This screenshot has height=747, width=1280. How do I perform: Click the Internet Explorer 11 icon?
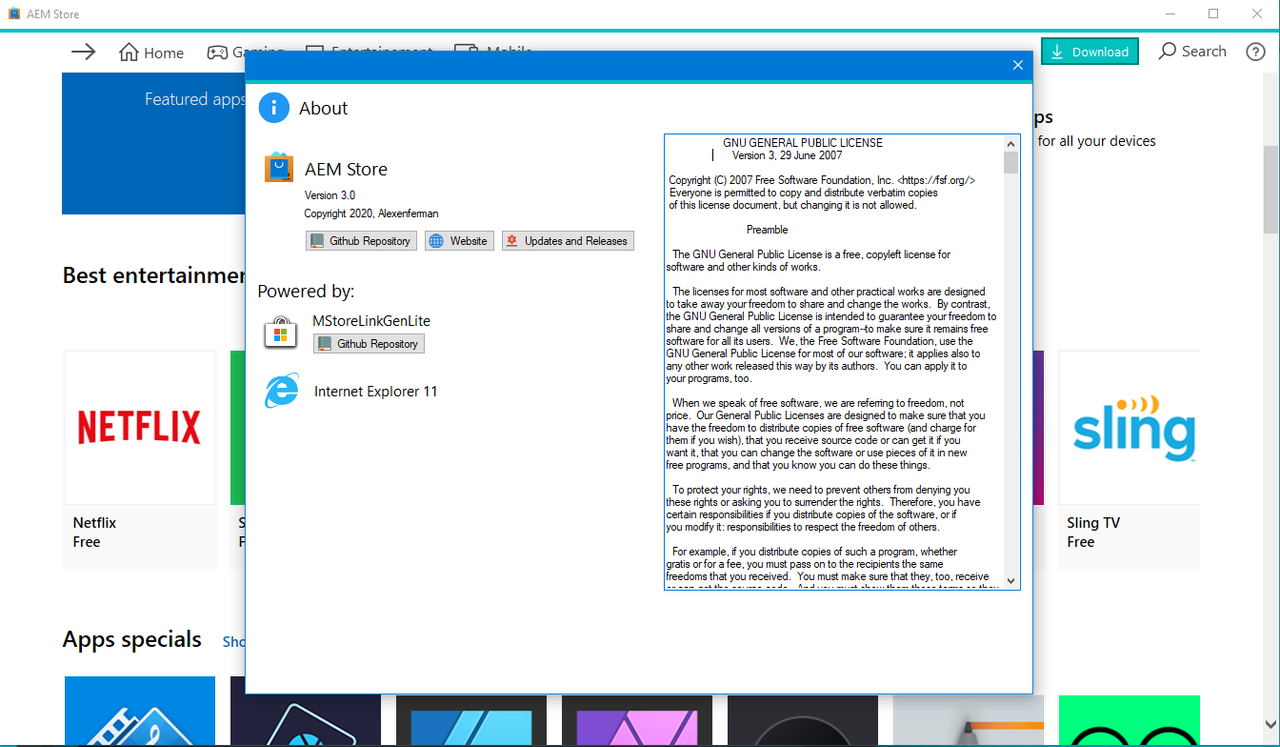pyautogui.click(x=281, y=391)
